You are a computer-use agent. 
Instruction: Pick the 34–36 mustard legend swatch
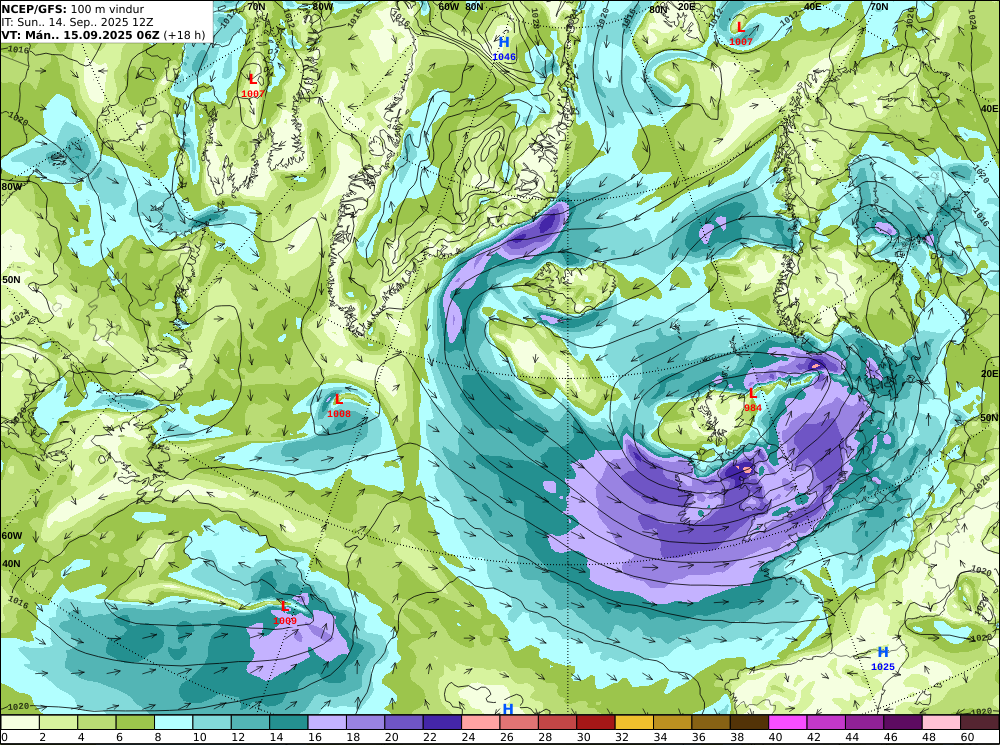tap(672, 722)
